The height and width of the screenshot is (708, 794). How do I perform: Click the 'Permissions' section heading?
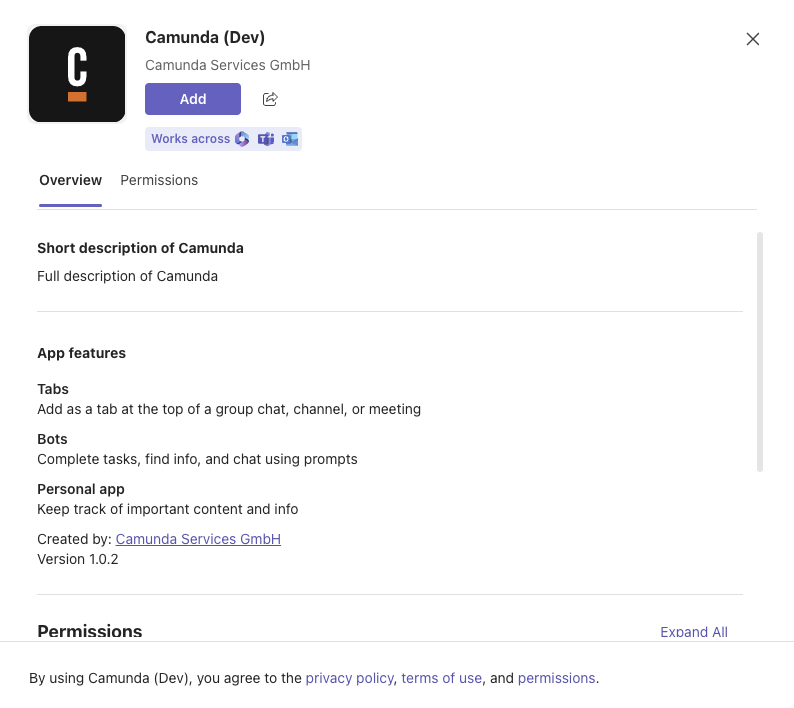(x=90, y=632)
